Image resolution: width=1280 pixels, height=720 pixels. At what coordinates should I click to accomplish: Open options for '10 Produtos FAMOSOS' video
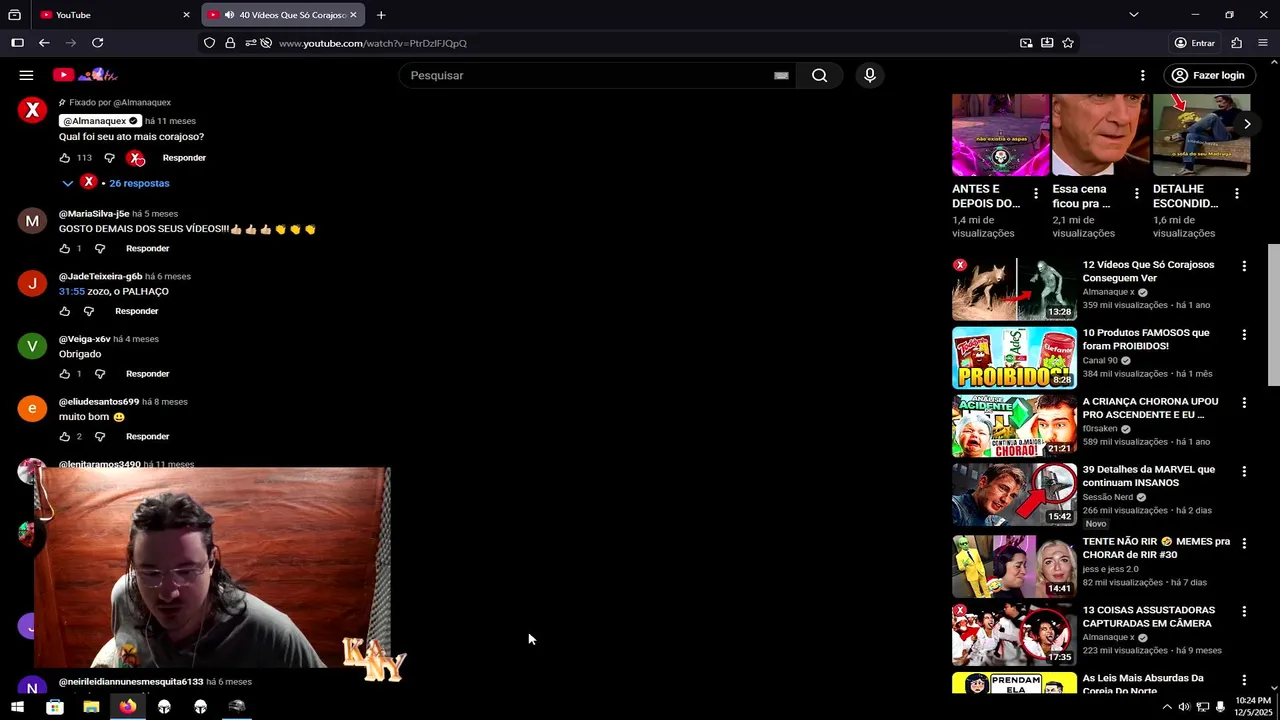tap(1244, 334)
